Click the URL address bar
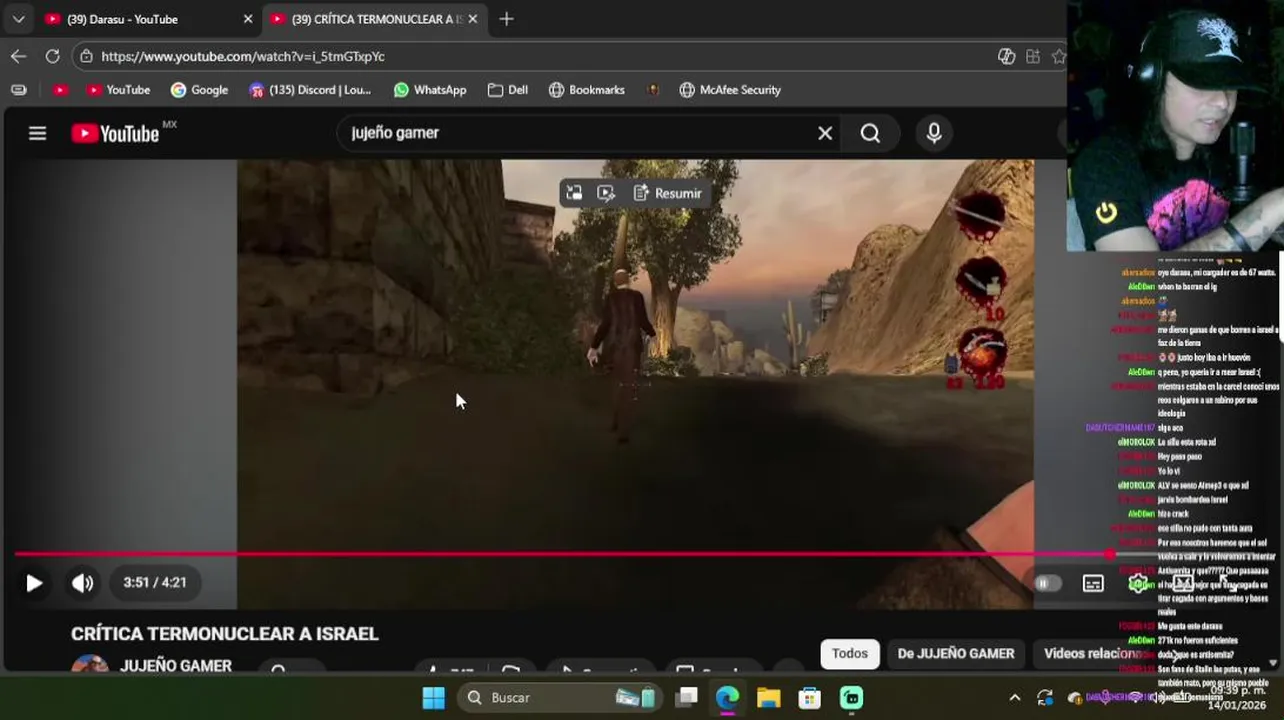 pyautogui.click(x=540, y=56)
